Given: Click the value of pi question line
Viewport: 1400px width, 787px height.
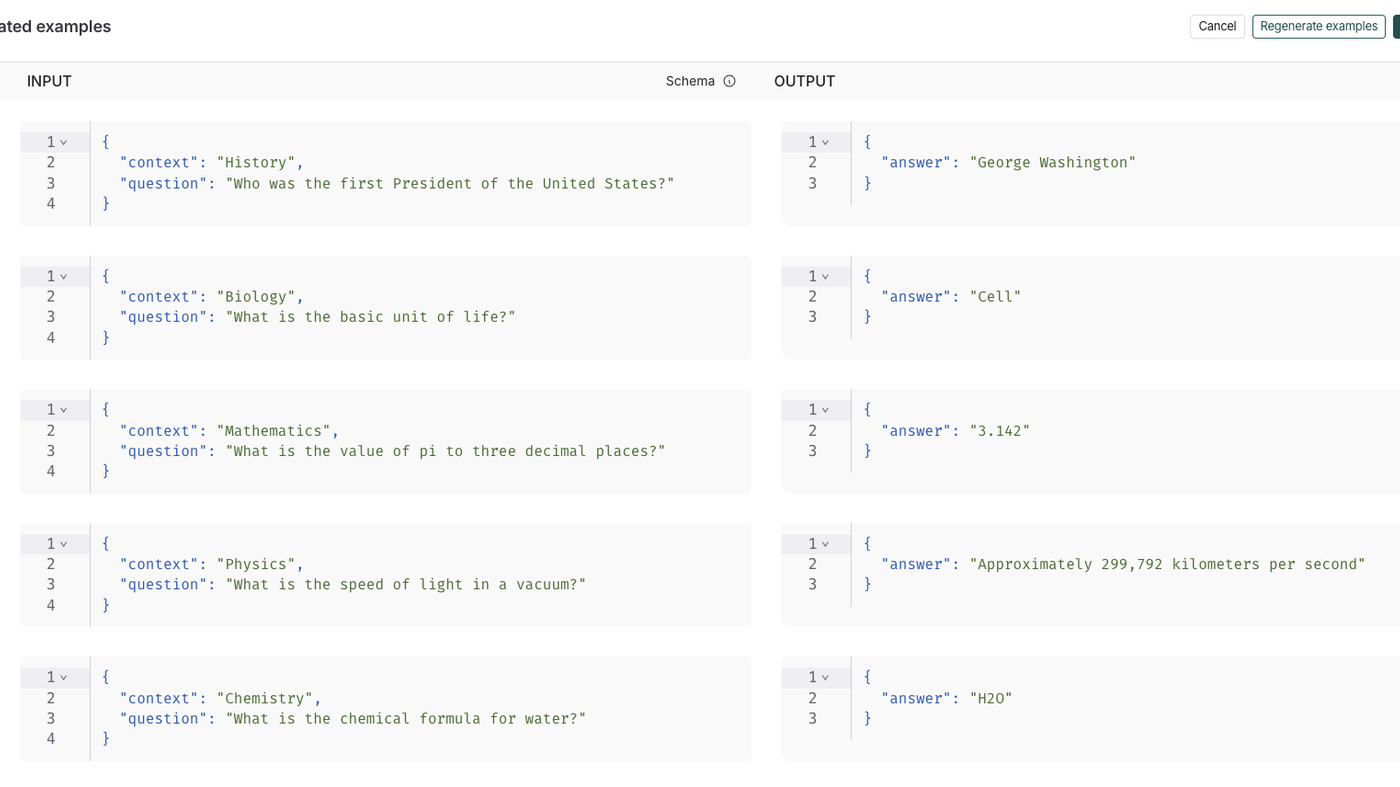Looking at the screenshot, I should [x=392, y=451].
